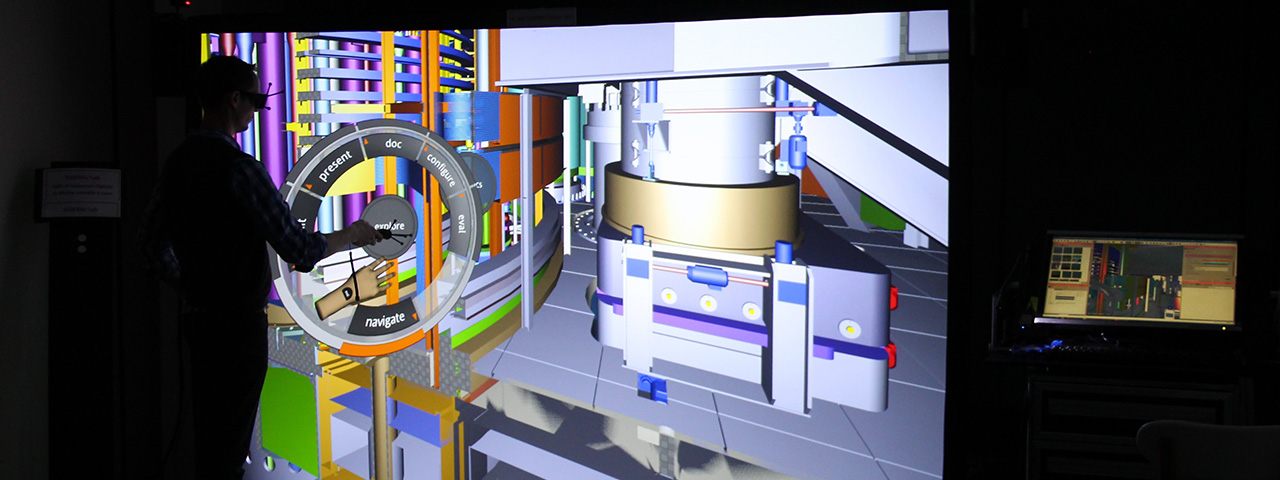The width and height of the screenshot is (1280, 480).
Task: Select the "present" segment of the radial menu
Action: pos(336,165)
